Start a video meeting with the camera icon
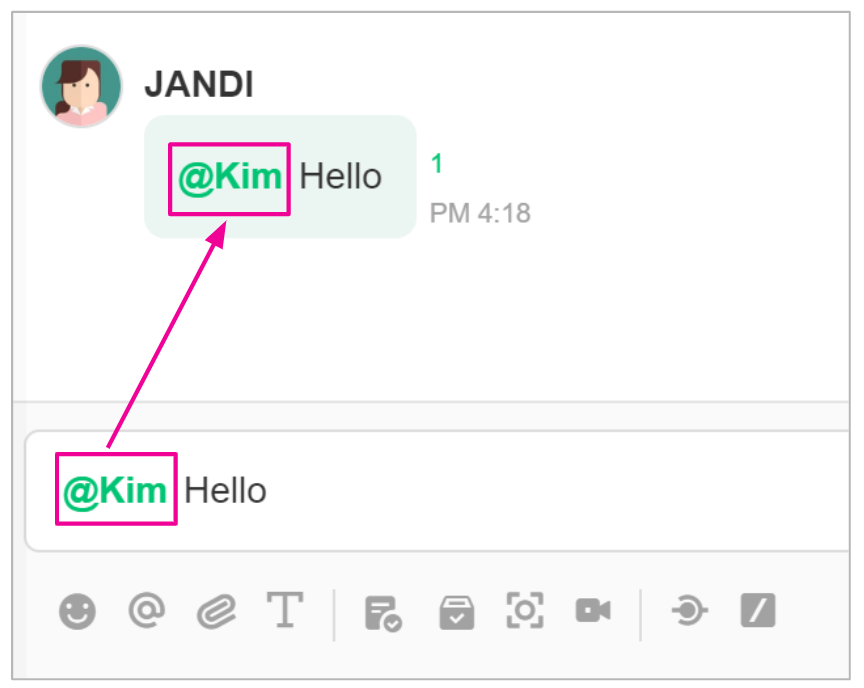Screen dimensions: 864x688 point(593,611)
